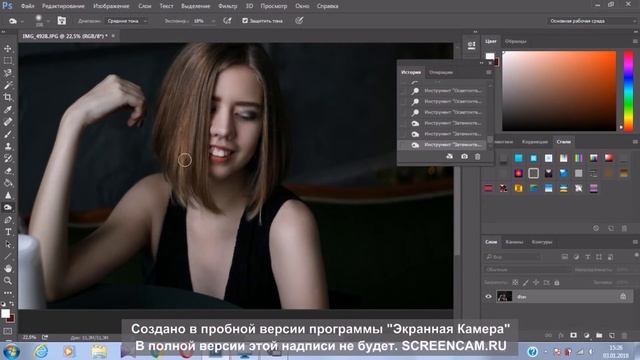Toggle lock transparent pixels in Layers panel
This screenshot has height=360, width=640.
516,282
